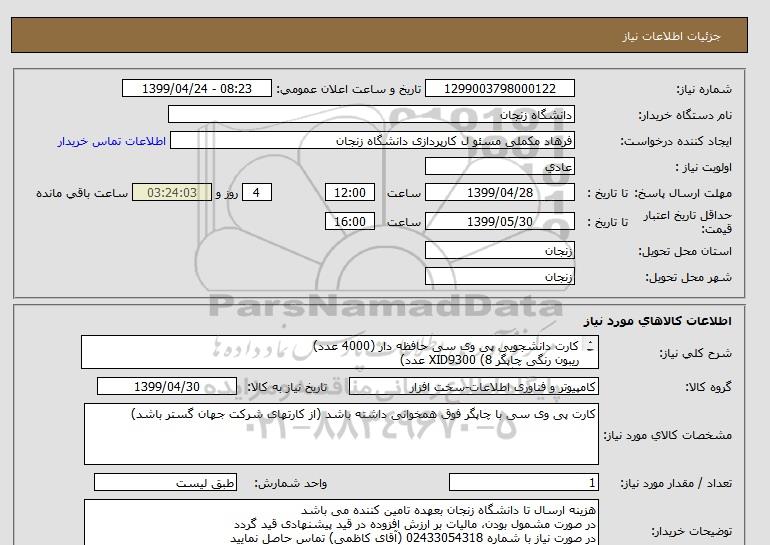Click the goods specification text area
Viewport: 770px width, 545px height.
pyautogui.click(x=341, y=434)
